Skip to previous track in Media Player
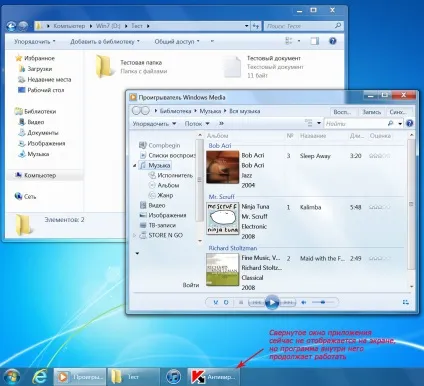This screenshot has height=386, width=424. coord(256,303)
